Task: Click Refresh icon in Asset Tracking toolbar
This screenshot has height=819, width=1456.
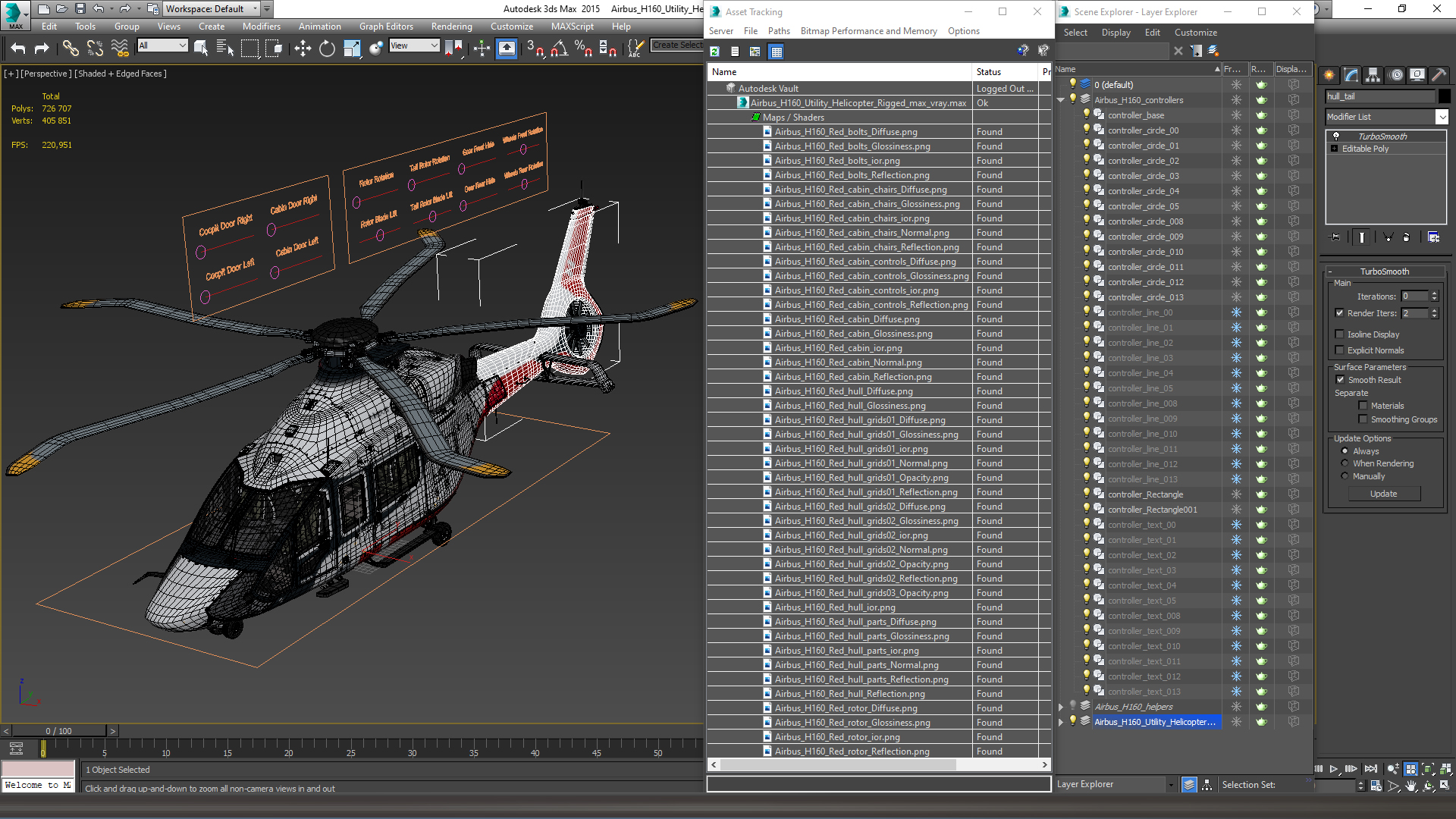Action: (x=714, y=52)
